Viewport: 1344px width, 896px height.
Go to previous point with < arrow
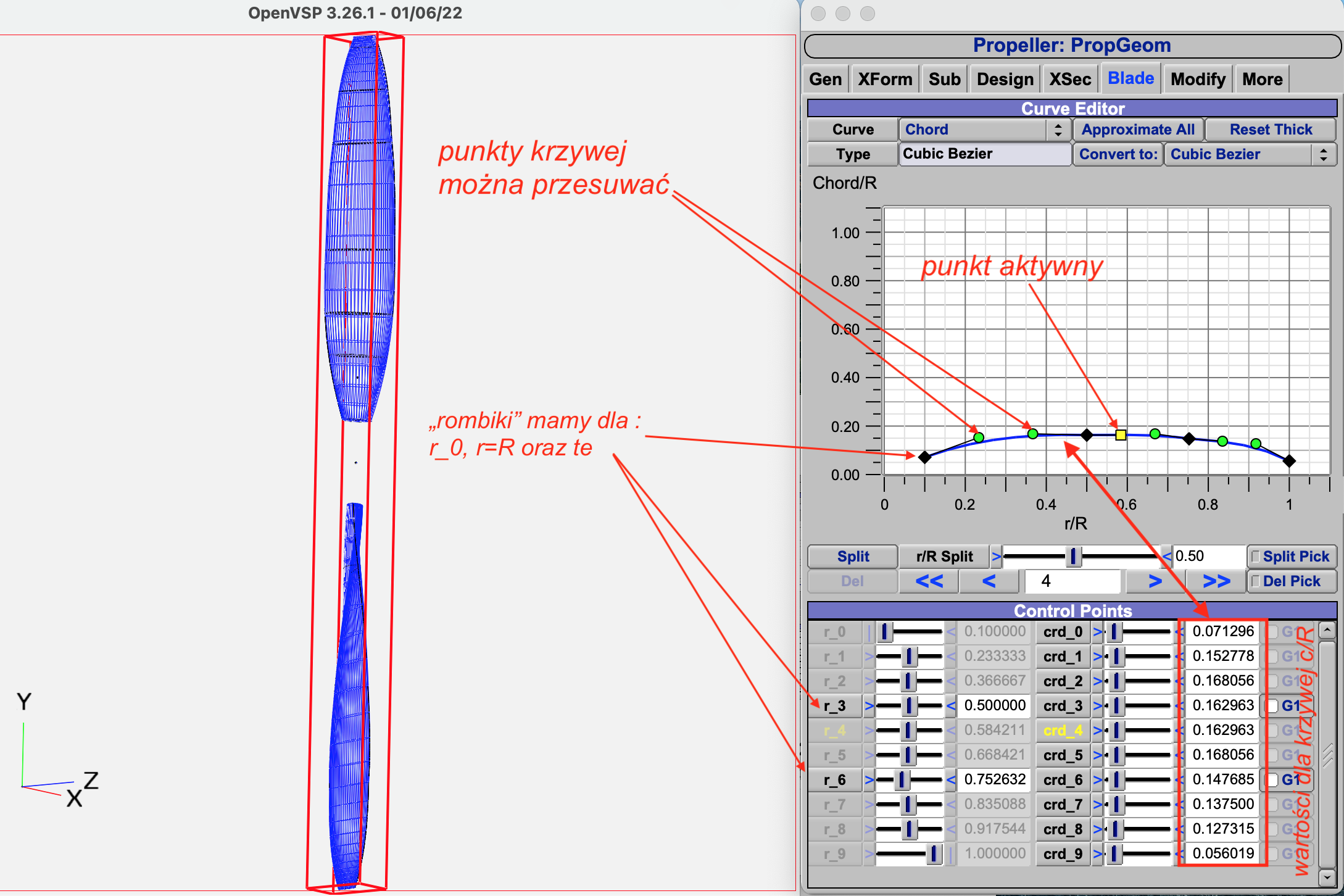pyautogui.click(x=989, y=581)
